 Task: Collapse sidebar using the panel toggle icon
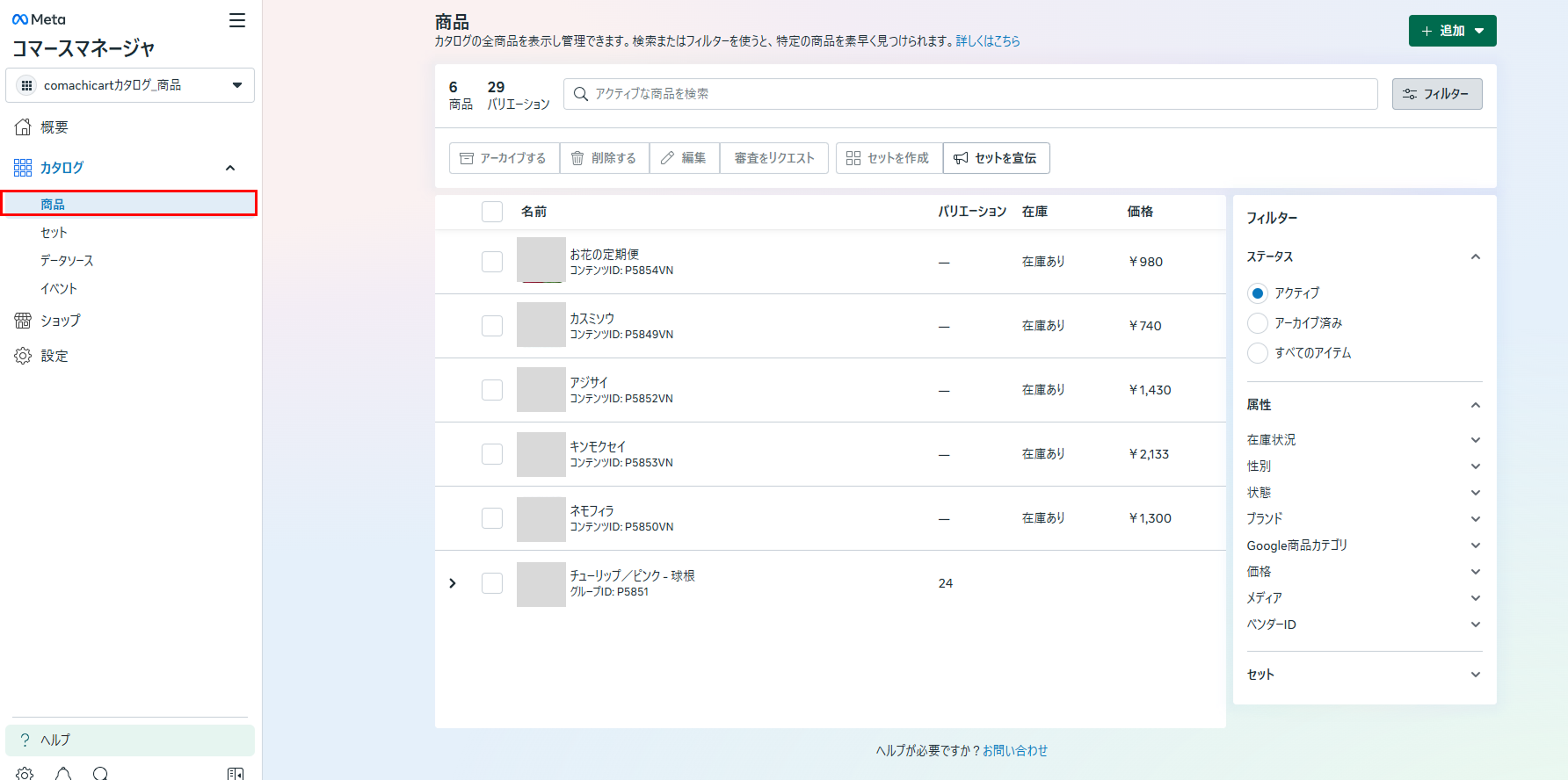[x=236, y=773]
